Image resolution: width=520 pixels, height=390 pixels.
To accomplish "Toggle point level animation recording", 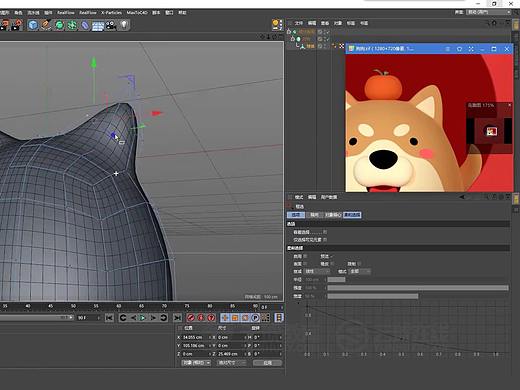I will (x=265, y=318).
